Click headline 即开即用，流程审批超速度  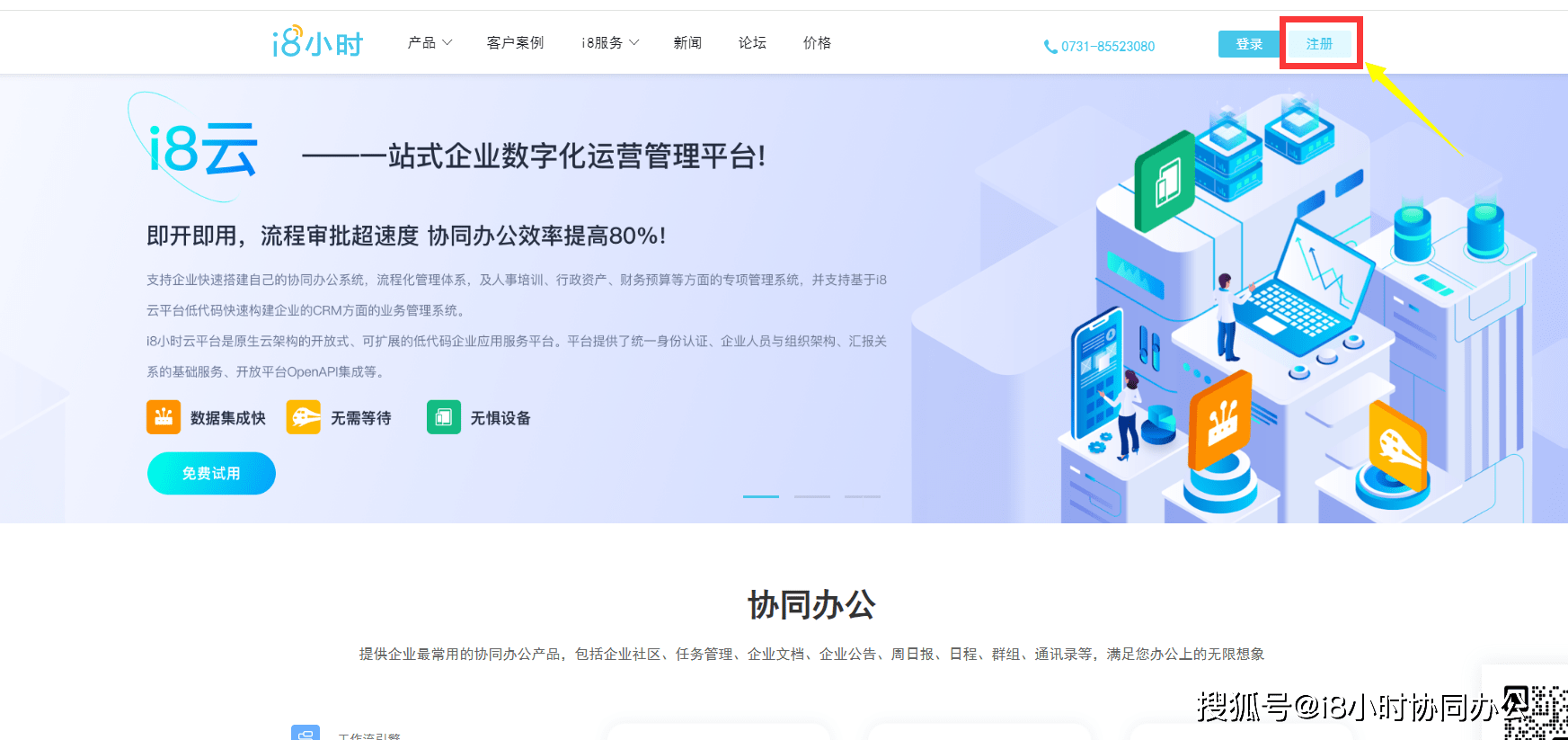click(283, 236)
